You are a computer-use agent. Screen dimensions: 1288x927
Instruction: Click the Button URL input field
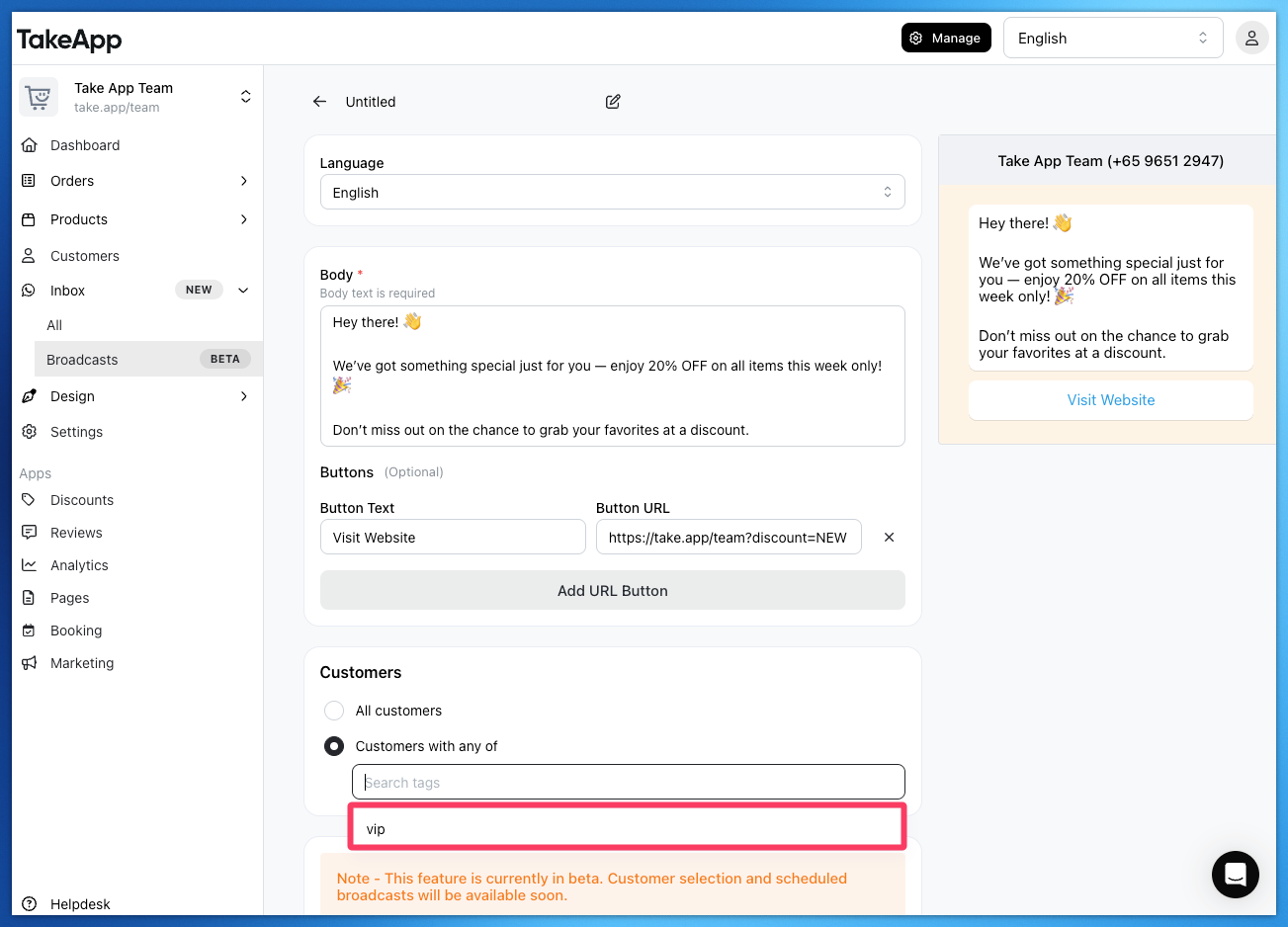729,538
